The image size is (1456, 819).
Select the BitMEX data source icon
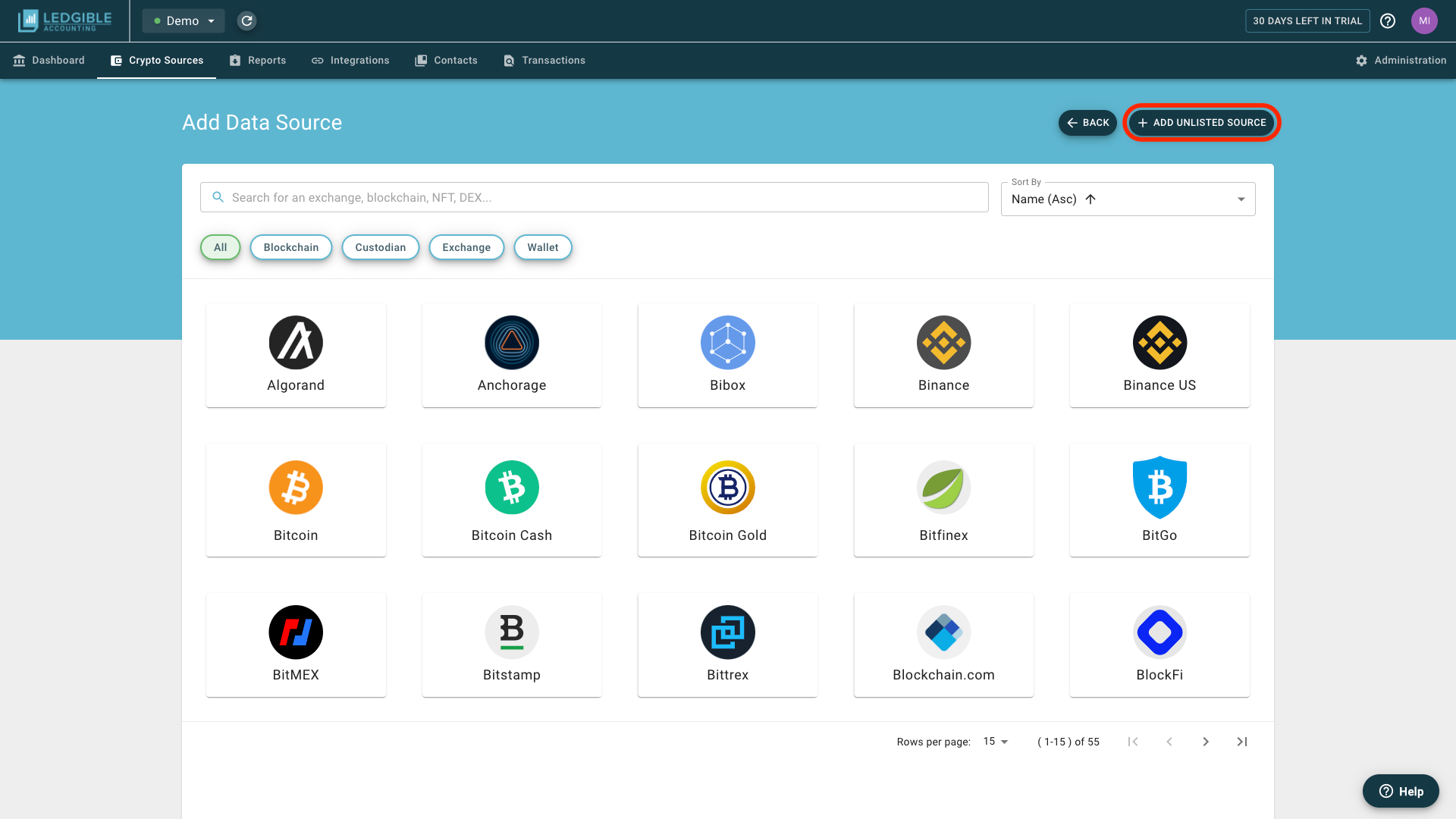296,632
